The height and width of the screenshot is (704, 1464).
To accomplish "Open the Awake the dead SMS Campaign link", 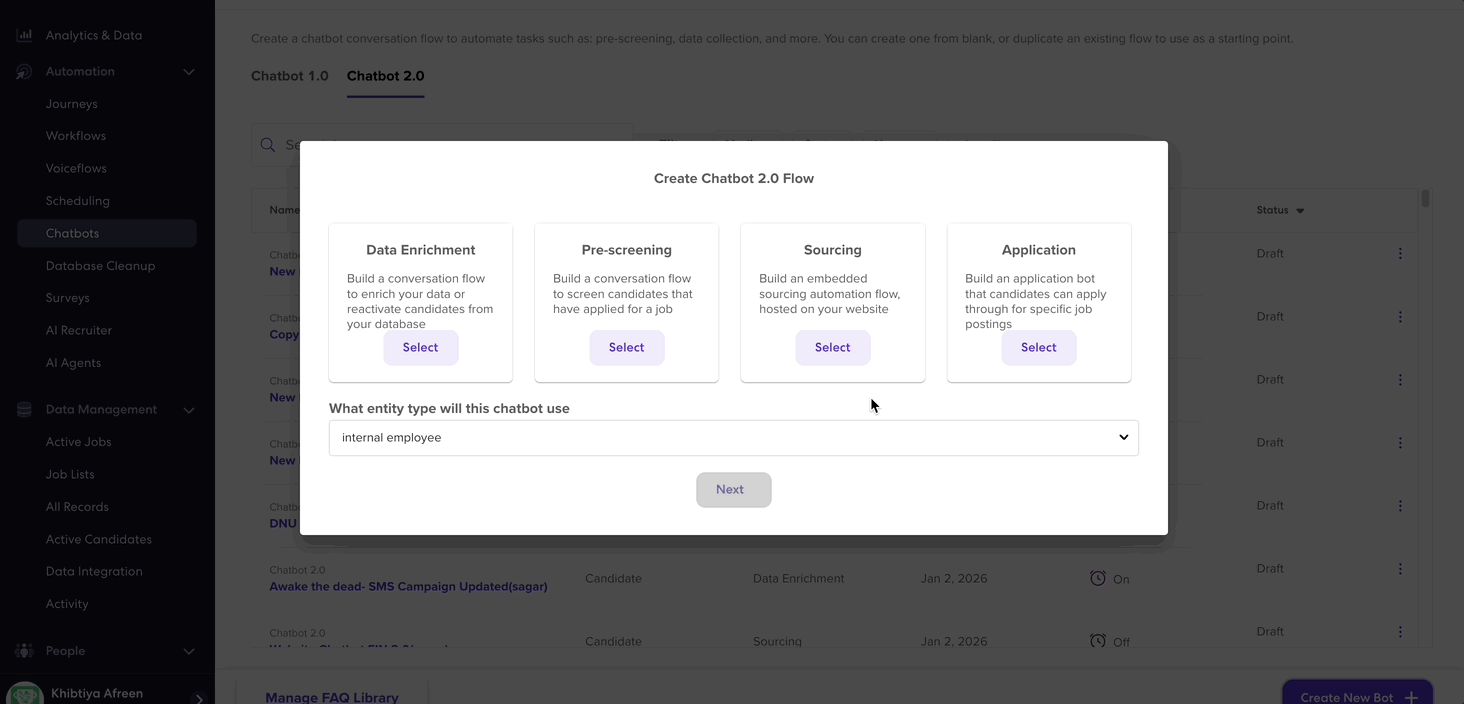I will pos(408,587).
